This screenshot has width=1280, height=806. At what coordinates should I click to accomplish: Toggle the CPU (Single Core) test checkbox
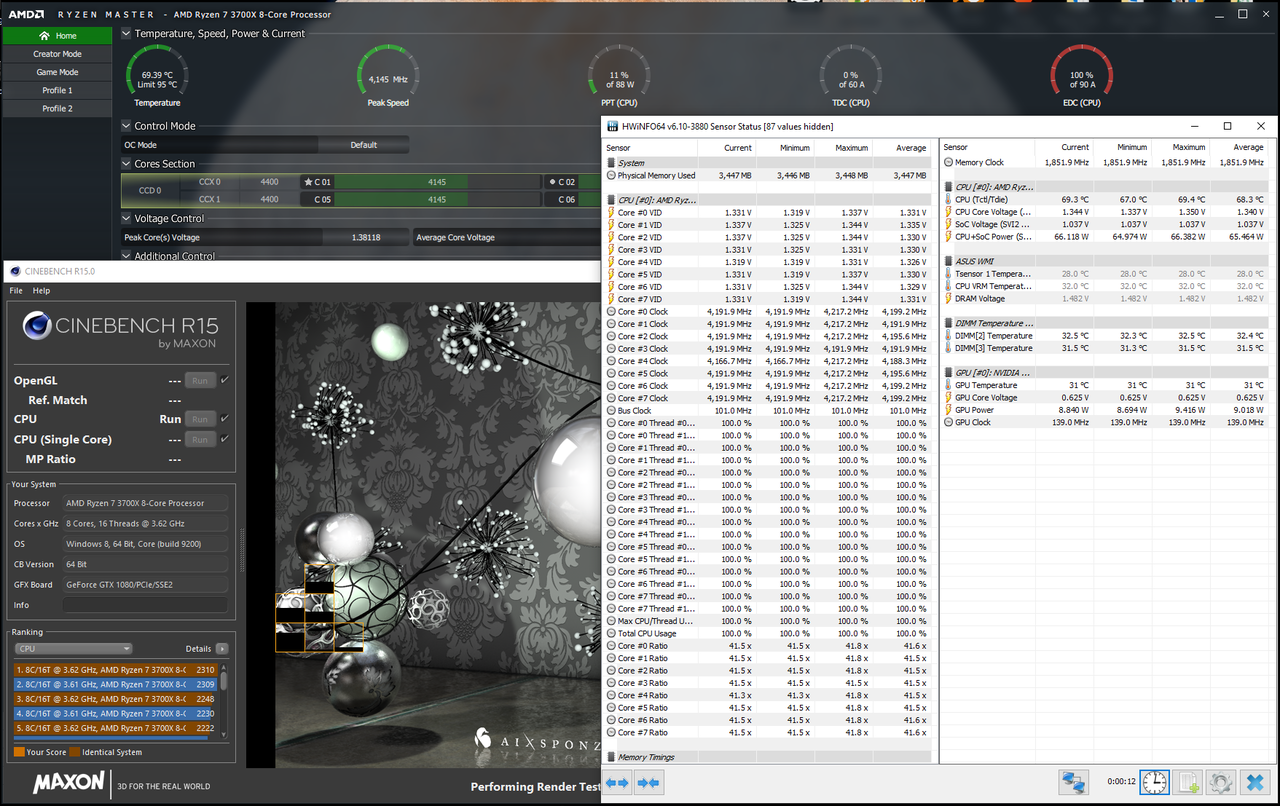[225, 439]
